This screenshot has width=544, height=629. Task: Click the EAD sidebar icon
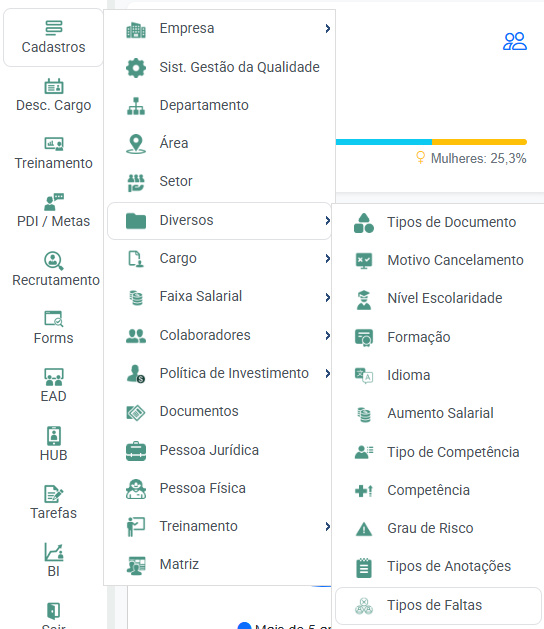(53, 377)
